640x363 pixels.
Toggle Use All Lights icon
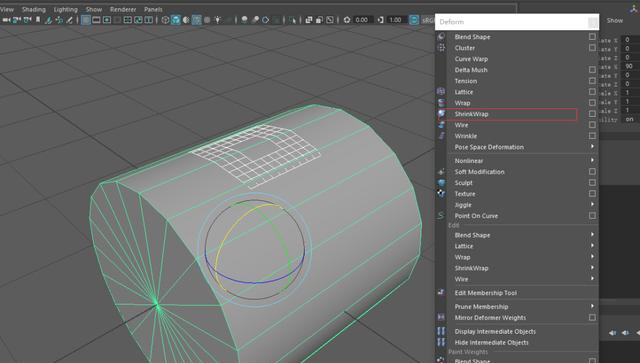[218, 20]
